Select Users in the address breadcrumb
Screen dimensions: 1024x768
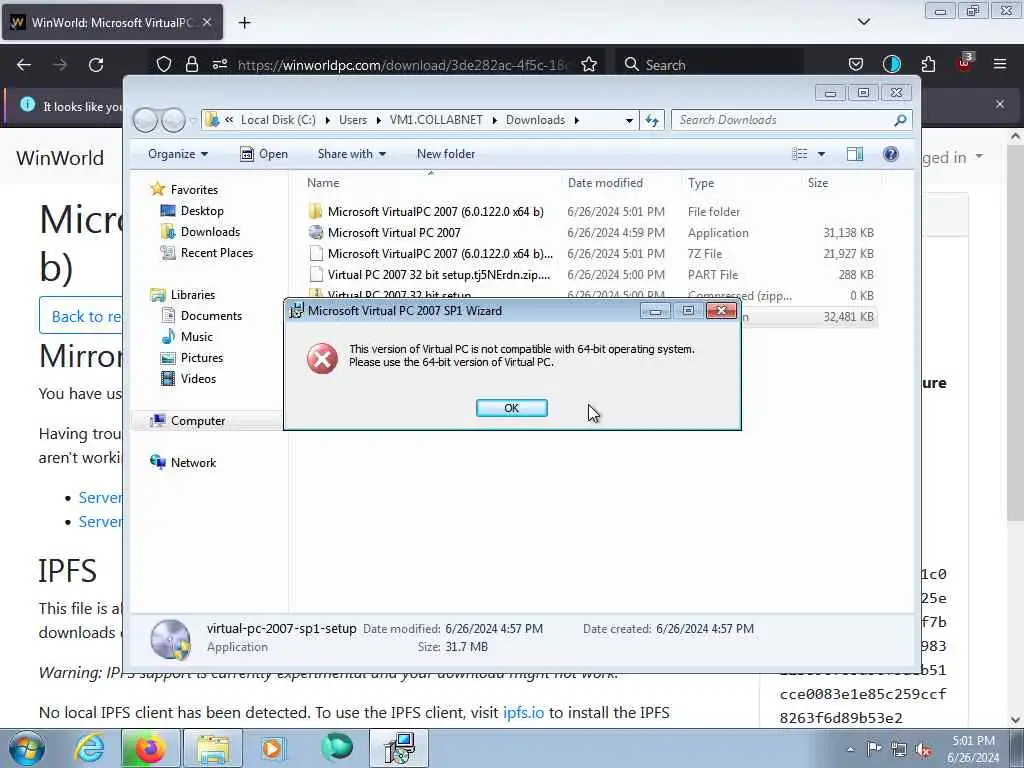pyautogui.click(x=353, y=120)
